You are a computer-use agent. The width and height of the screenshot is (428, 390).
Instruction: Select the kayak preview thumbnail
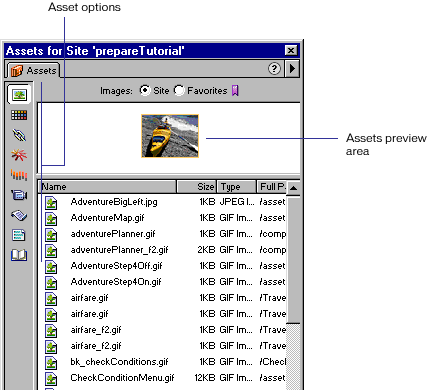point(170,136)
